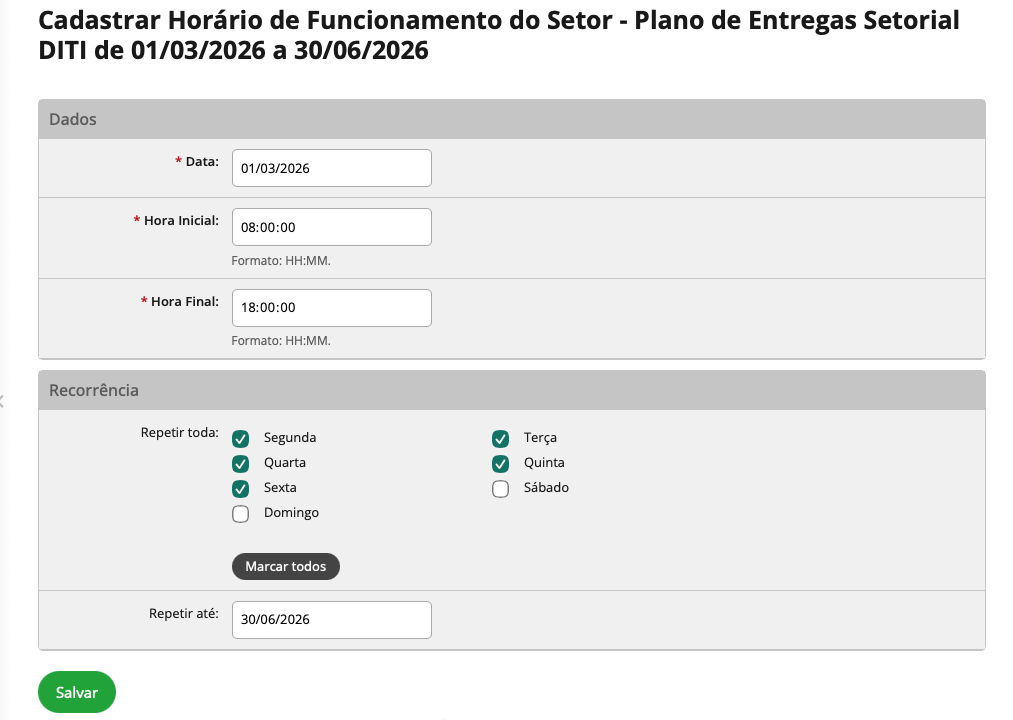Click the sidebar collapse chevron at left edge
This screenshot has height=720, width=1013.
[2, 402]
